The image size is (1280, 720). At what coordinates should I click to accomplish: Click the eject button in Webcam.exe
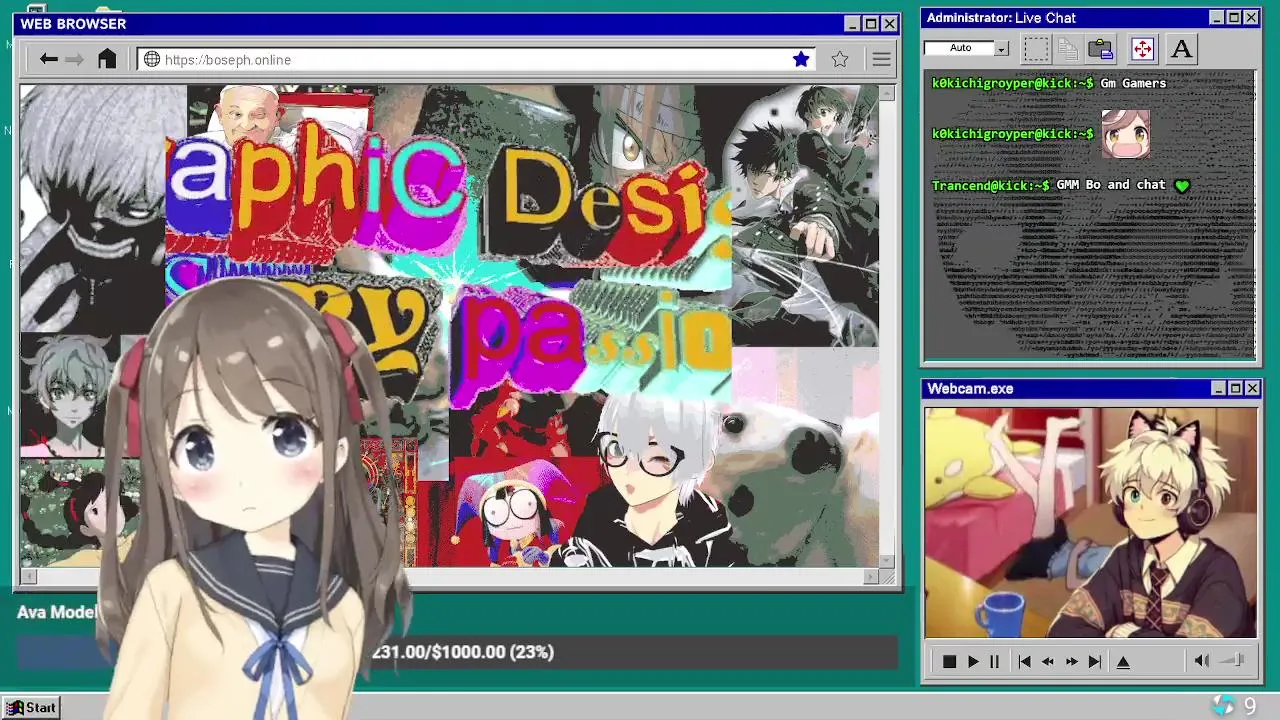1123,661
